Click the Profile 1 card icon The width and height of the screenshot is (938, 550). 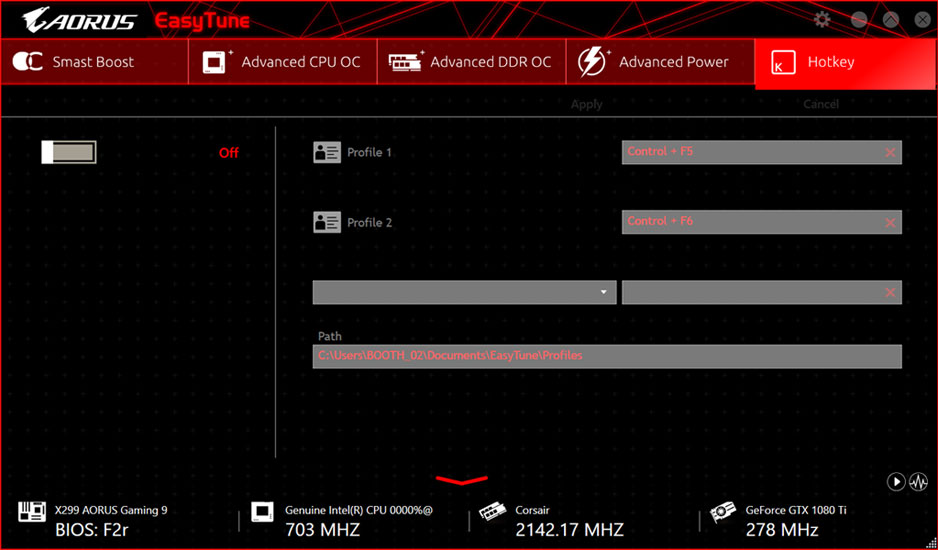point(327,153)
